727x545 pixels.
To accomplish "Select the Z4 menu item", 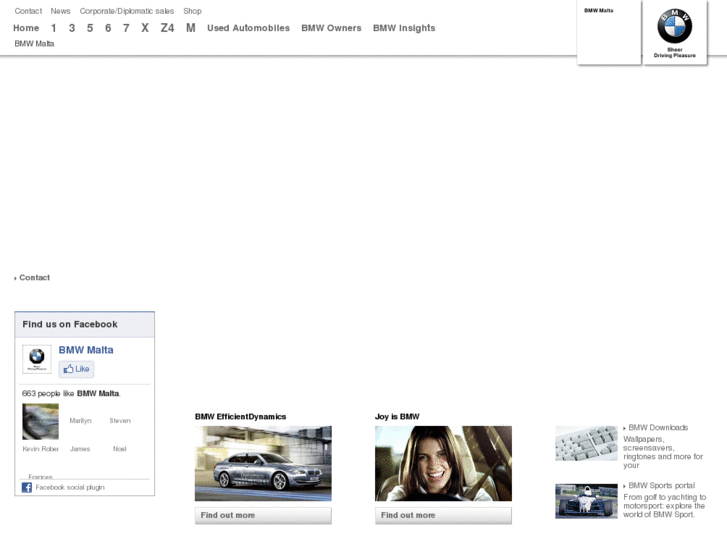I will click(x=167, y=28).
